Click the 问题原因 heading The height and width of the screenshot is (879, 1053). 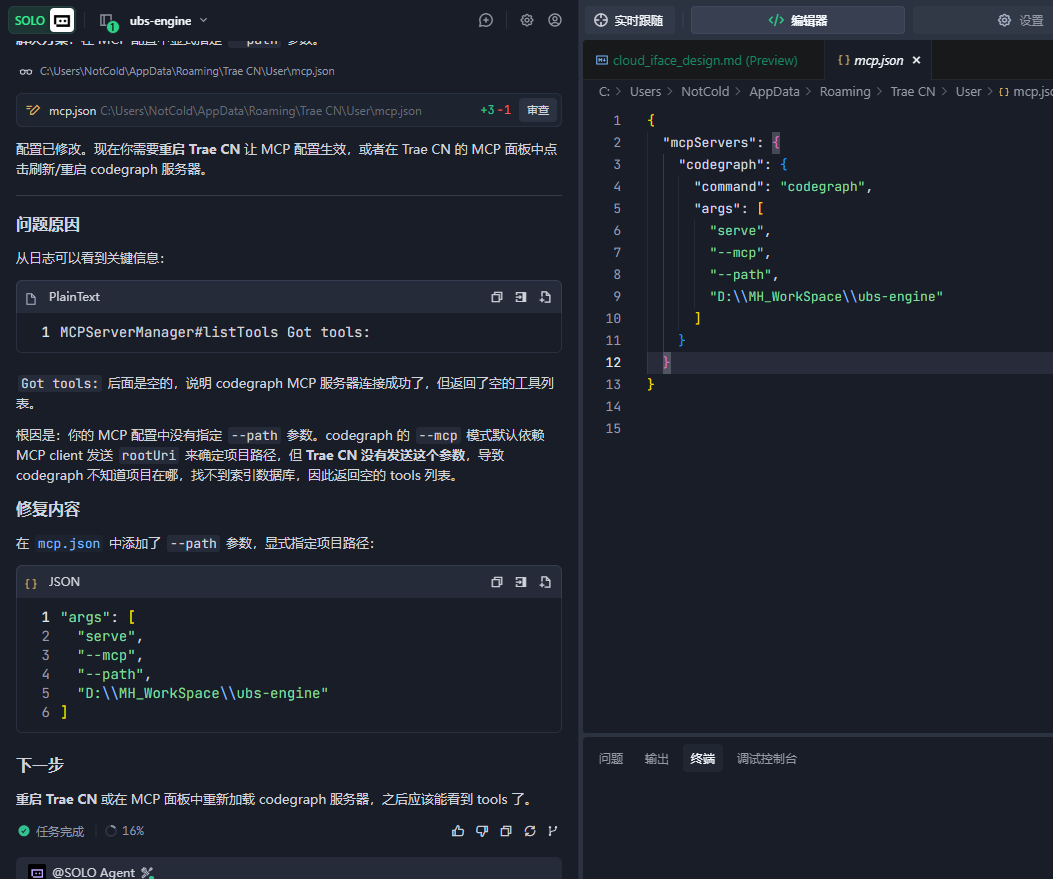[x=48, y=225]
